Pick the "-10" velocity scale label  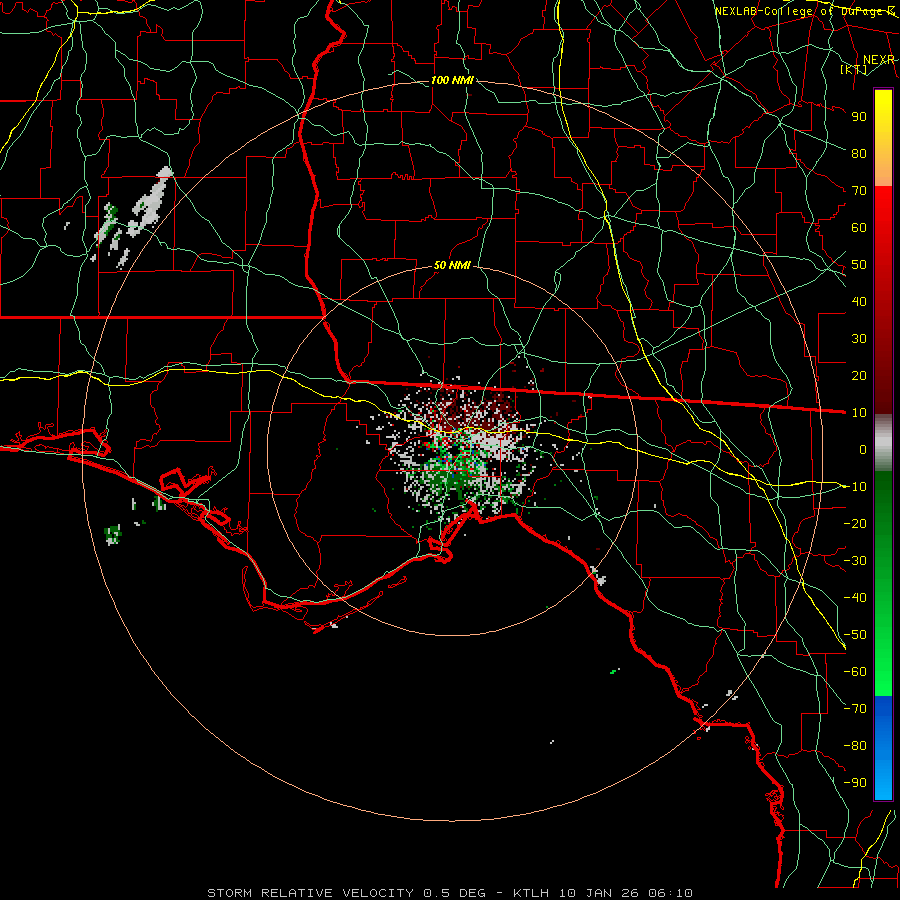pyautogui.click(x=855, y=487)
